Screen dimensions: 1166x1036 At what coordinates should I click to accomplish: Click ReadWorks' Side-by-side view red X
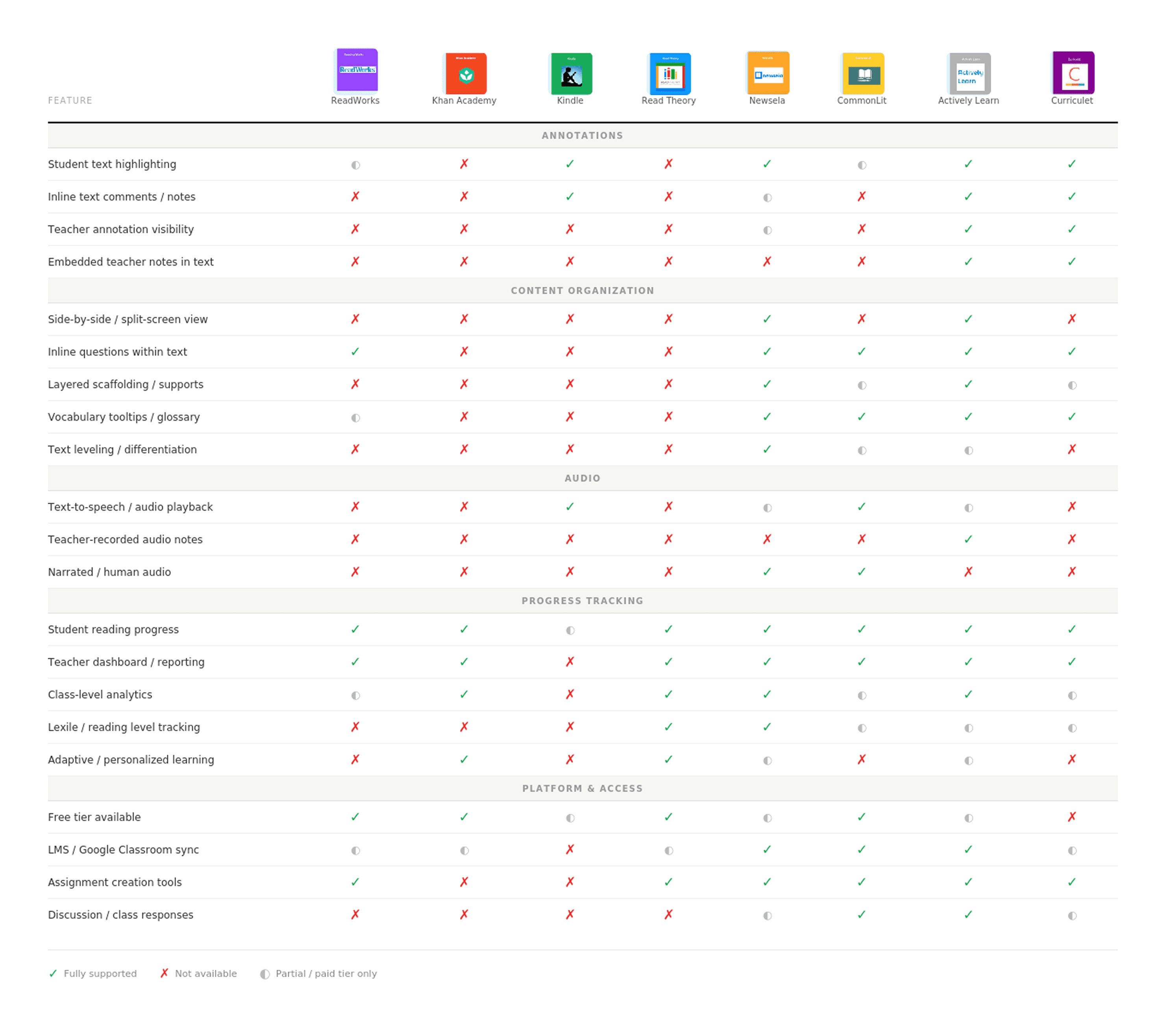[x=355, y=319]
